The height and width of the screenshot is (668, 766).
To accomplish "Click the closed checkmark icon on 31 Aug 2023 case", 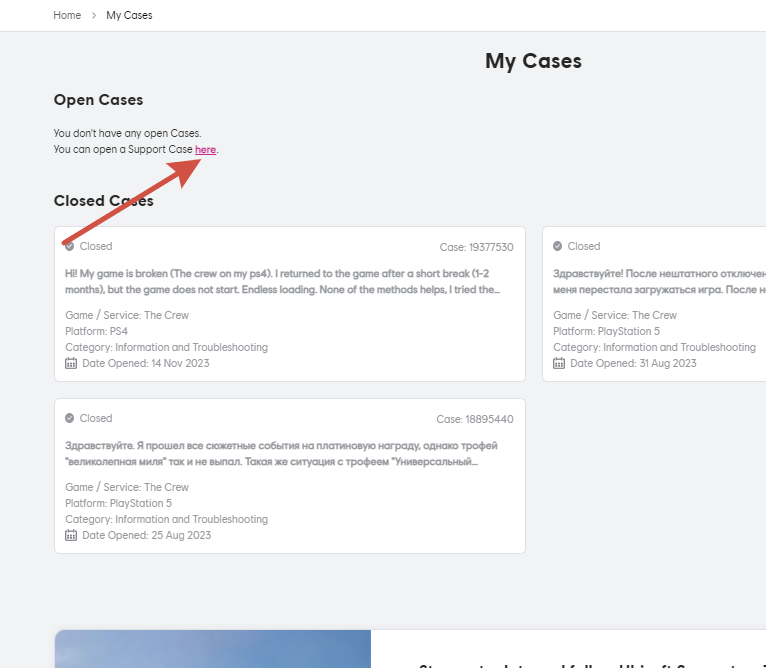I will tap(557, 246).
